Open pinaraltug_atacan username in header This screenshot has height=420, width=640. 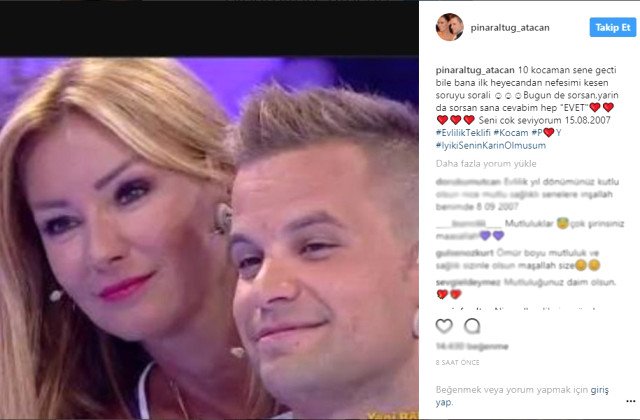(510, 28)
